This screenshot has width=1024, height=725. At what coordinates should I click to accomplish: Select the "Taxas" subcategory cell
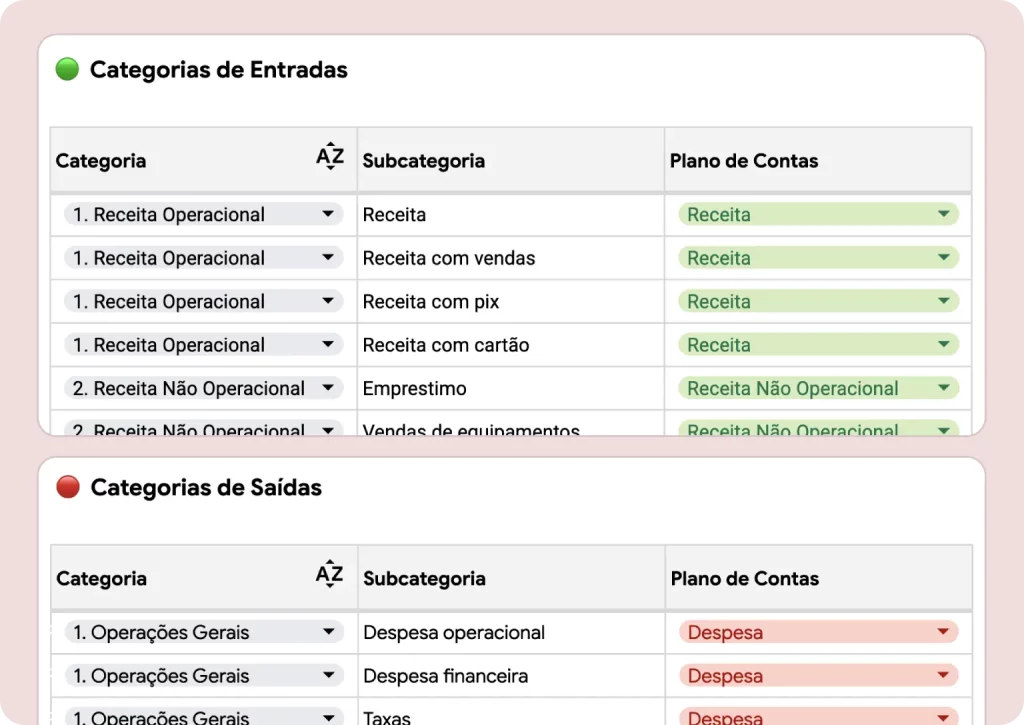point(511,712)
